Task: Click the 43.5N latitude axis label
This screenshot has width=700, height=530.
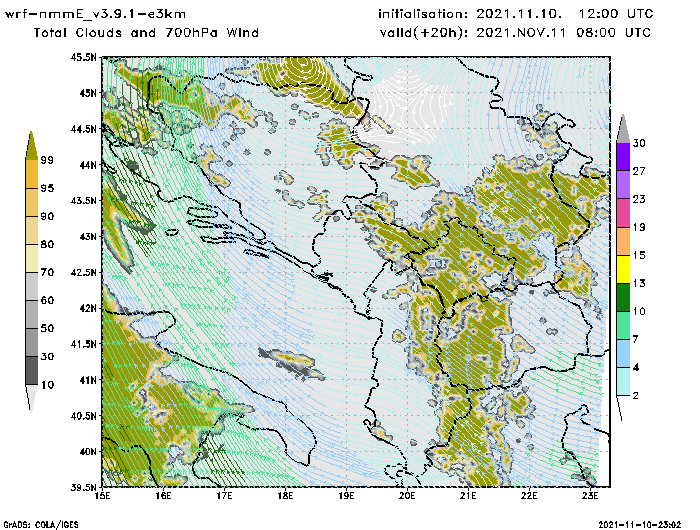Action: coord(83,200)
